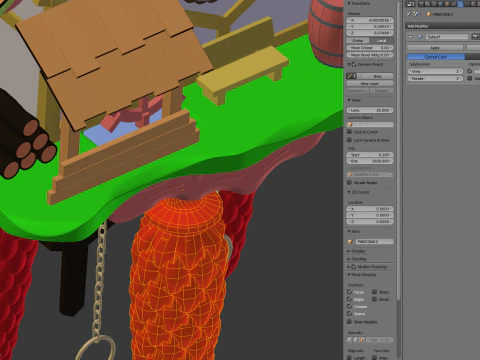Toggle the Grease Pencil panel checkbox
The height and width of the screenshot is (360, 480).
[x=354, y=64]
